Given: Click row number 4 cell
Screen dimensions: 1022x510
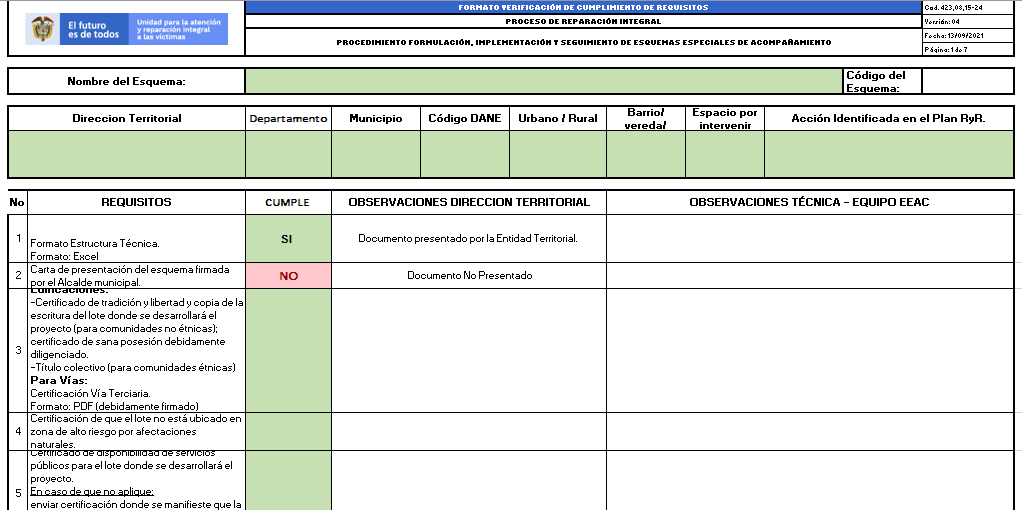Looking at the screenshot, I should click(17, 430).
